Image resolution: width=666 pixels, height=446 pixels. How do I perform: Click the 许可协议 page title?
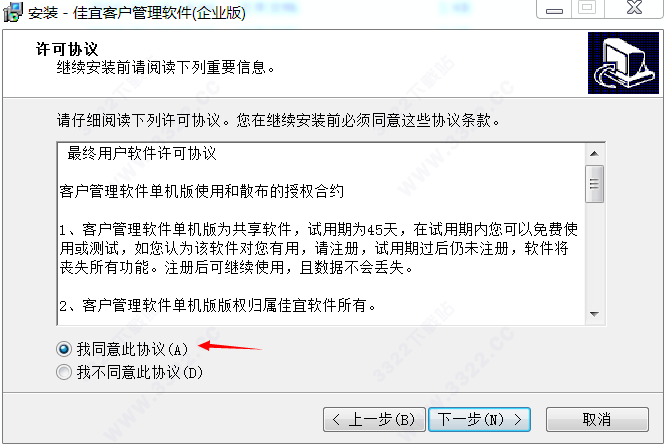click(x=67, y=49)
